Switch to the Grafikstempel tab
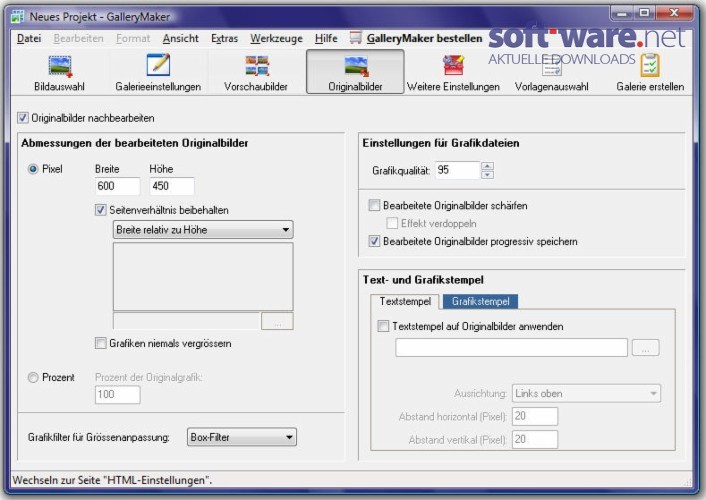 click(x=480, y=301)
